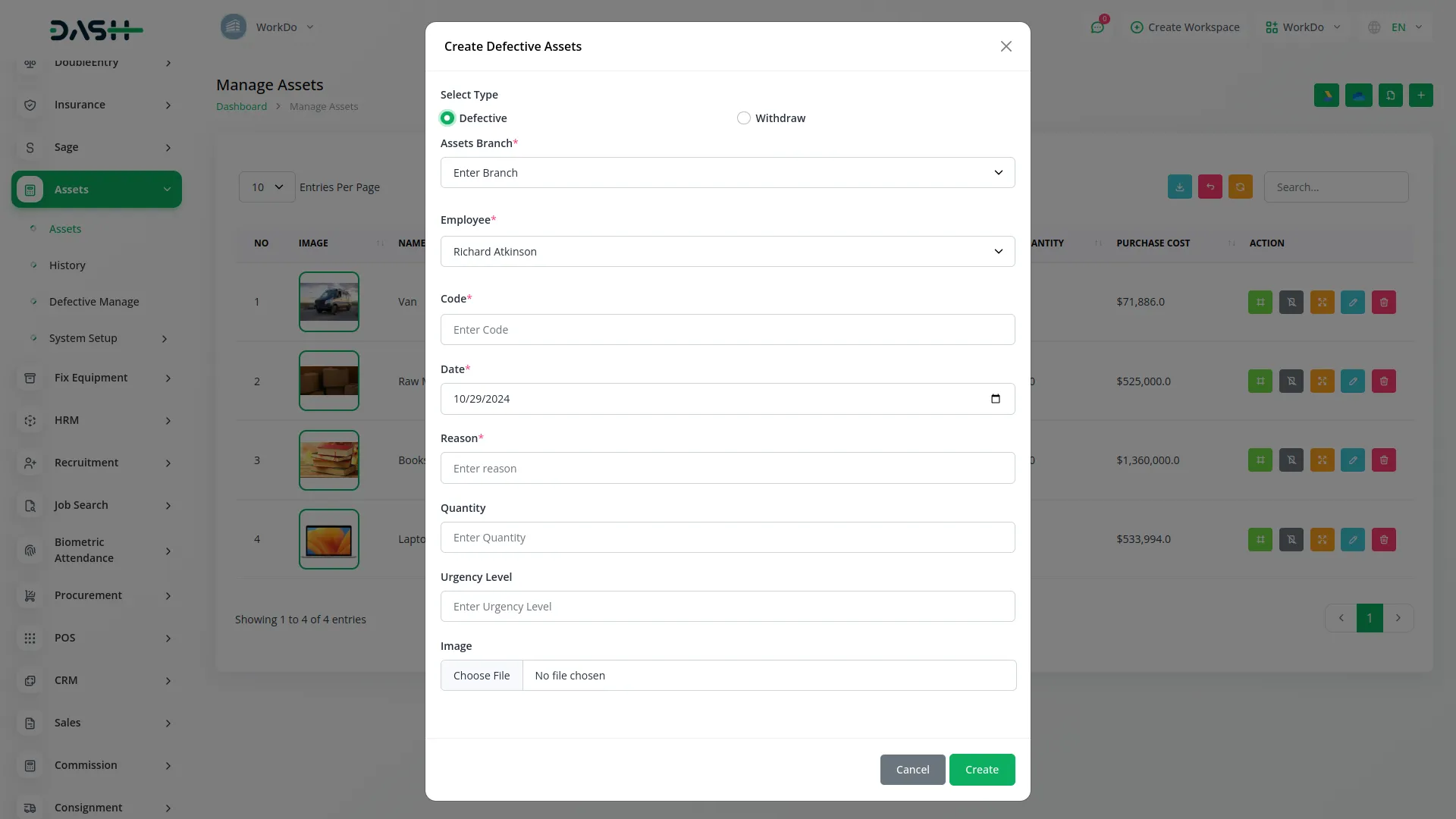Click the Create button to save defective asset

(981, 769)
